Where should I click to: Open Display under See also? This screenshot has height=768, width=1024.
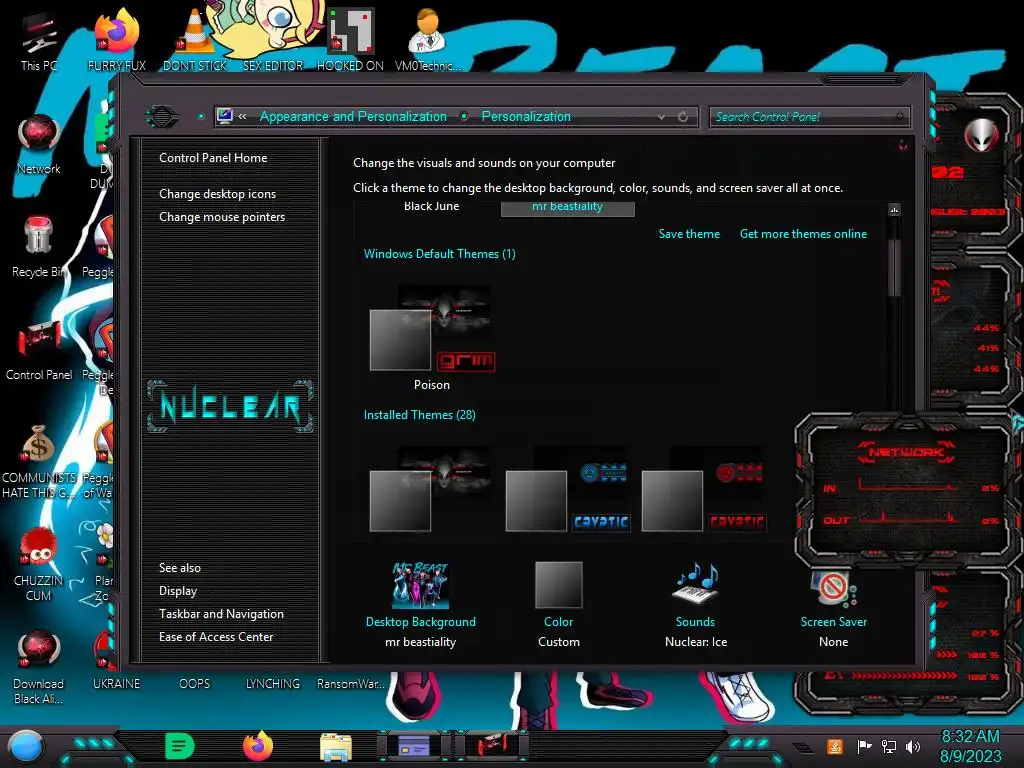[x=178, y=591]
